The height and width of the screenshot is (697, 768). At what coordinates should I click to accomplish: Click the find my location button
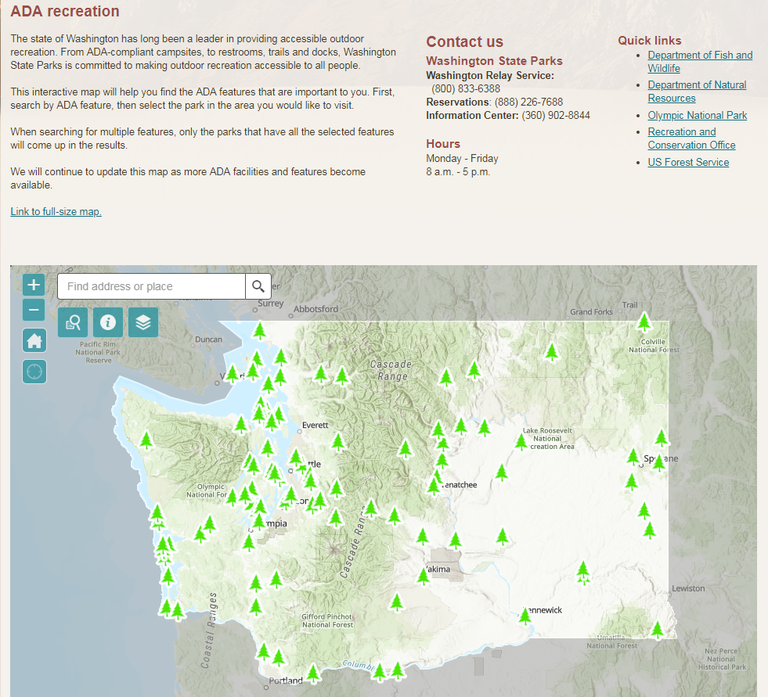[x=34, y=372]
